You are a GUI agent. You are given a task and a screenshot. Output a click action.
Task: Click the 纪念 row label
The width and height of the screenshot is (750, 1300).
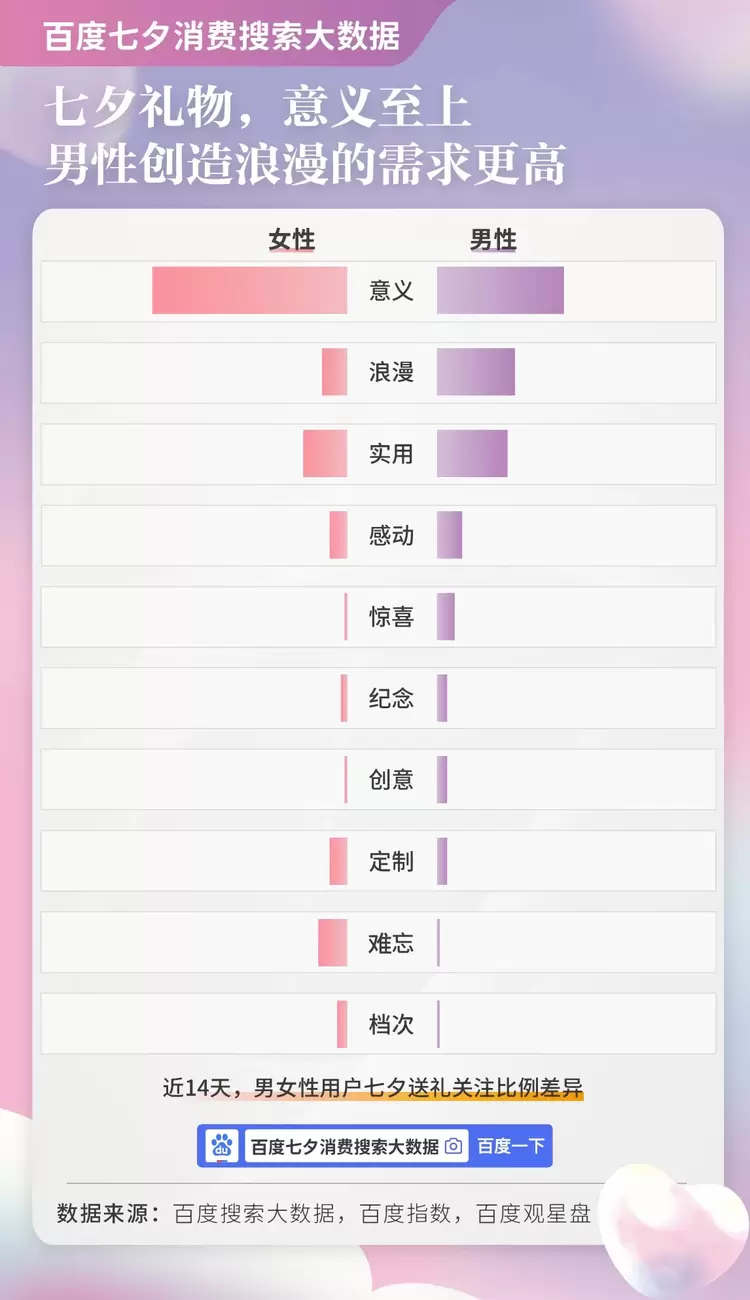[391, 699]
